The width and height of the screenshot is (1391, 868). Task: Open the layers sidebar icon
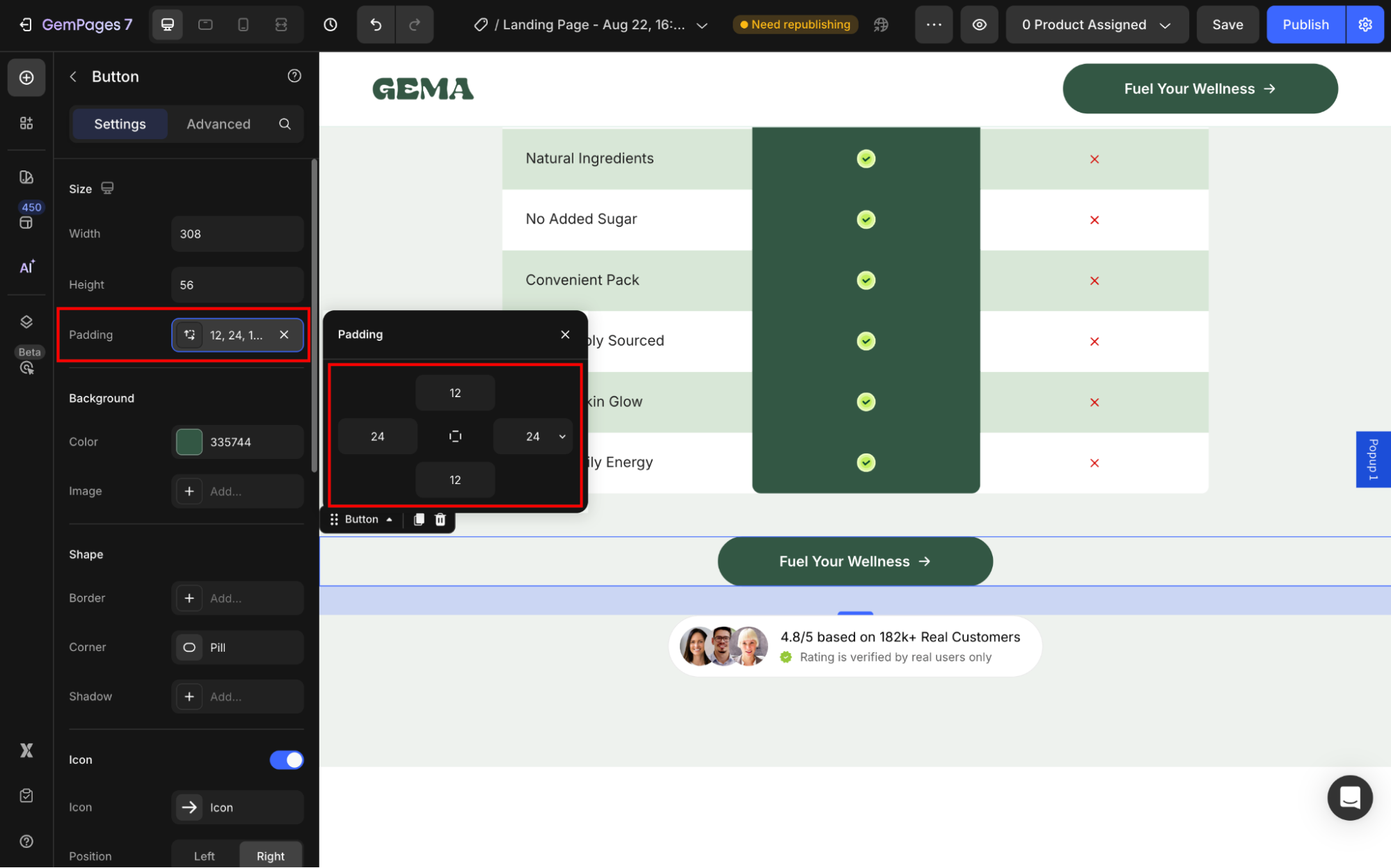26,321
